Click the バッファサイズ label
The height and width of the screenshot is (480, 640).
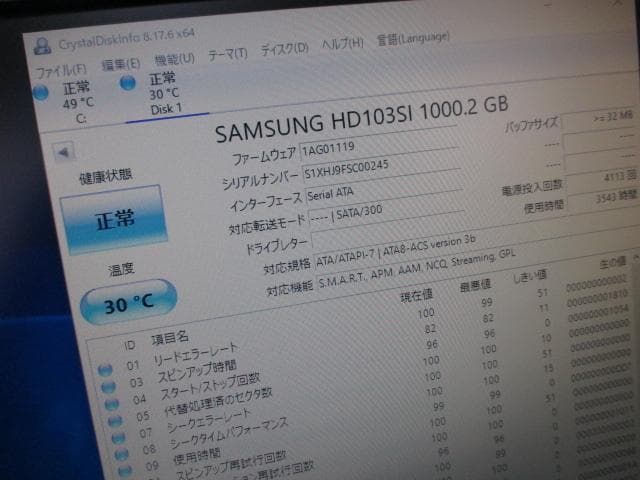[x=532, y=124]
